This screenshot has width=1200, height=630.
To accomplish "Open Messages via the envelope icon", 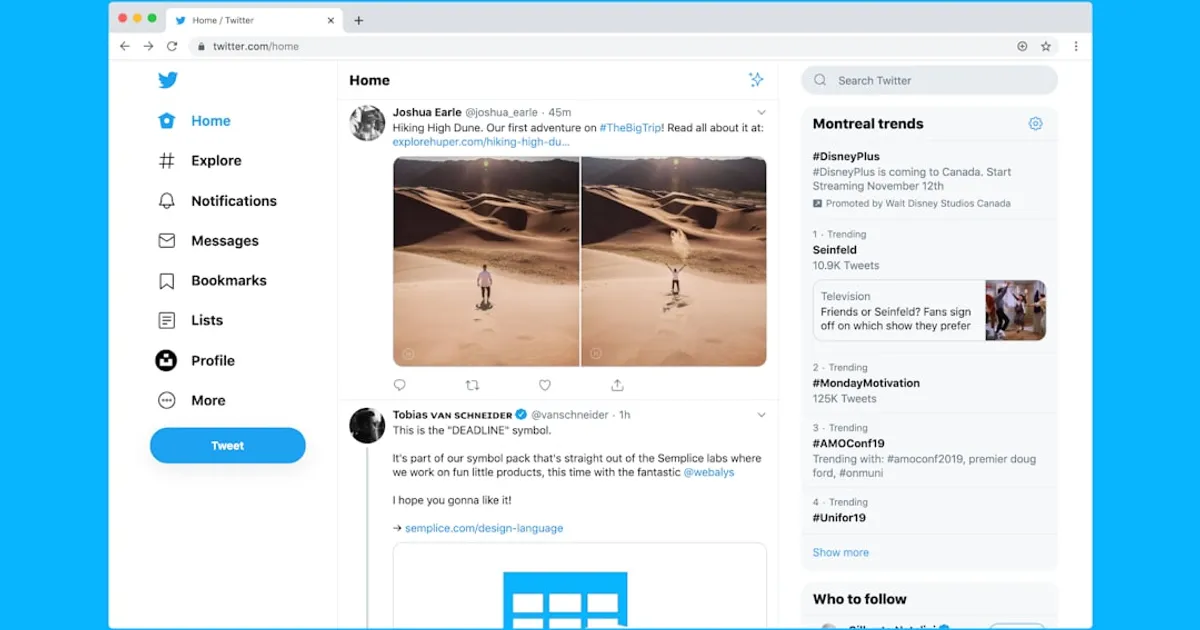I will [166, 241].
